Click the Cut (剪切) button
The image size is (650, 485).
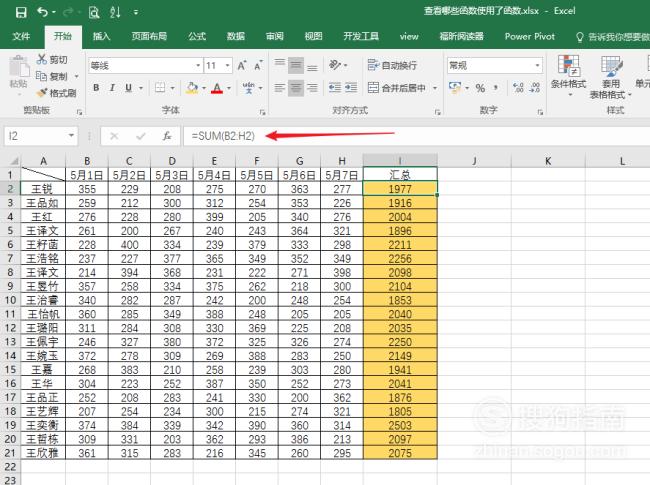[x=52, y=60]
